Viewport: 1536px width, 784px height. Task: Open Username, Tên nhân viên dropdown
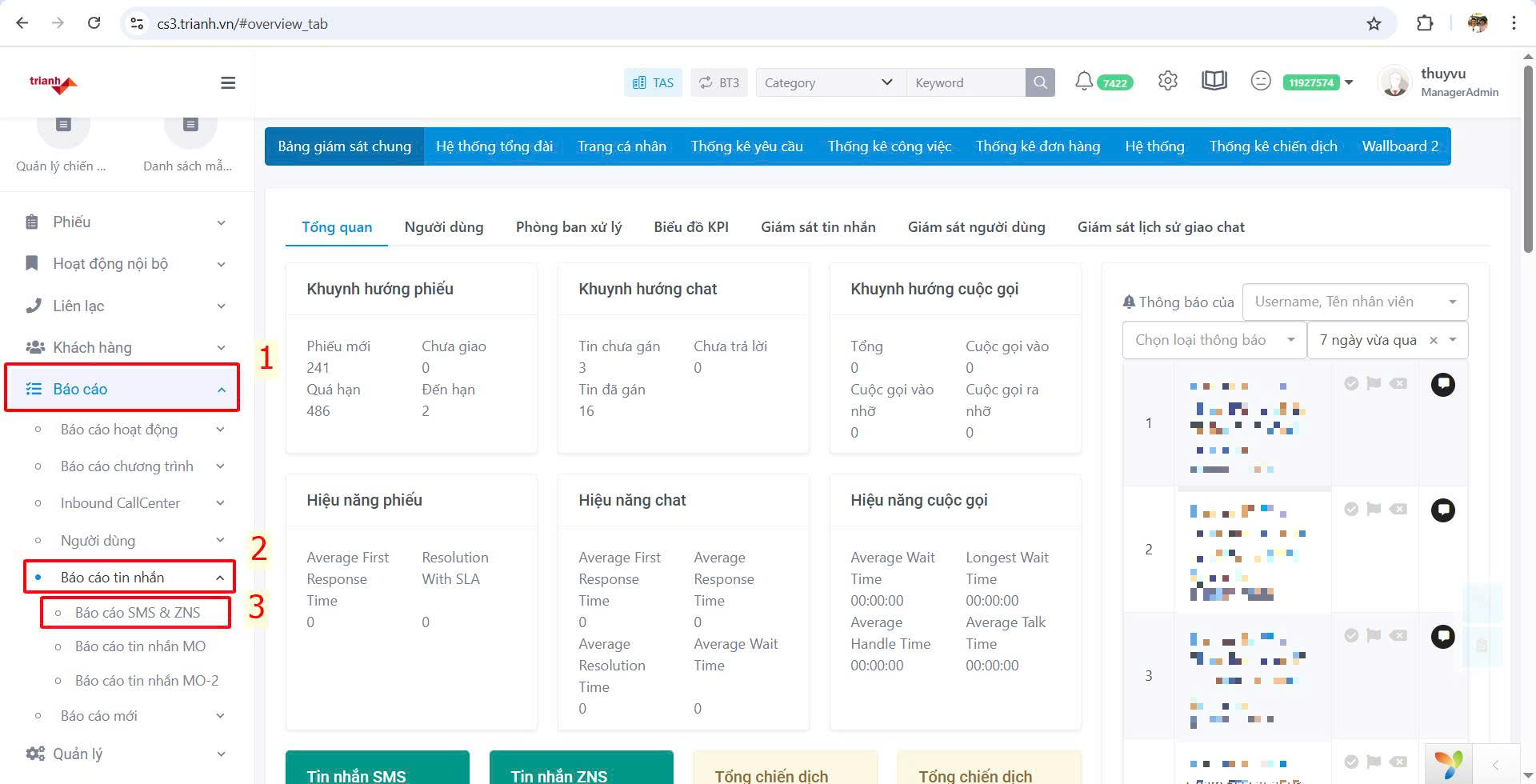coord(1354,302)
